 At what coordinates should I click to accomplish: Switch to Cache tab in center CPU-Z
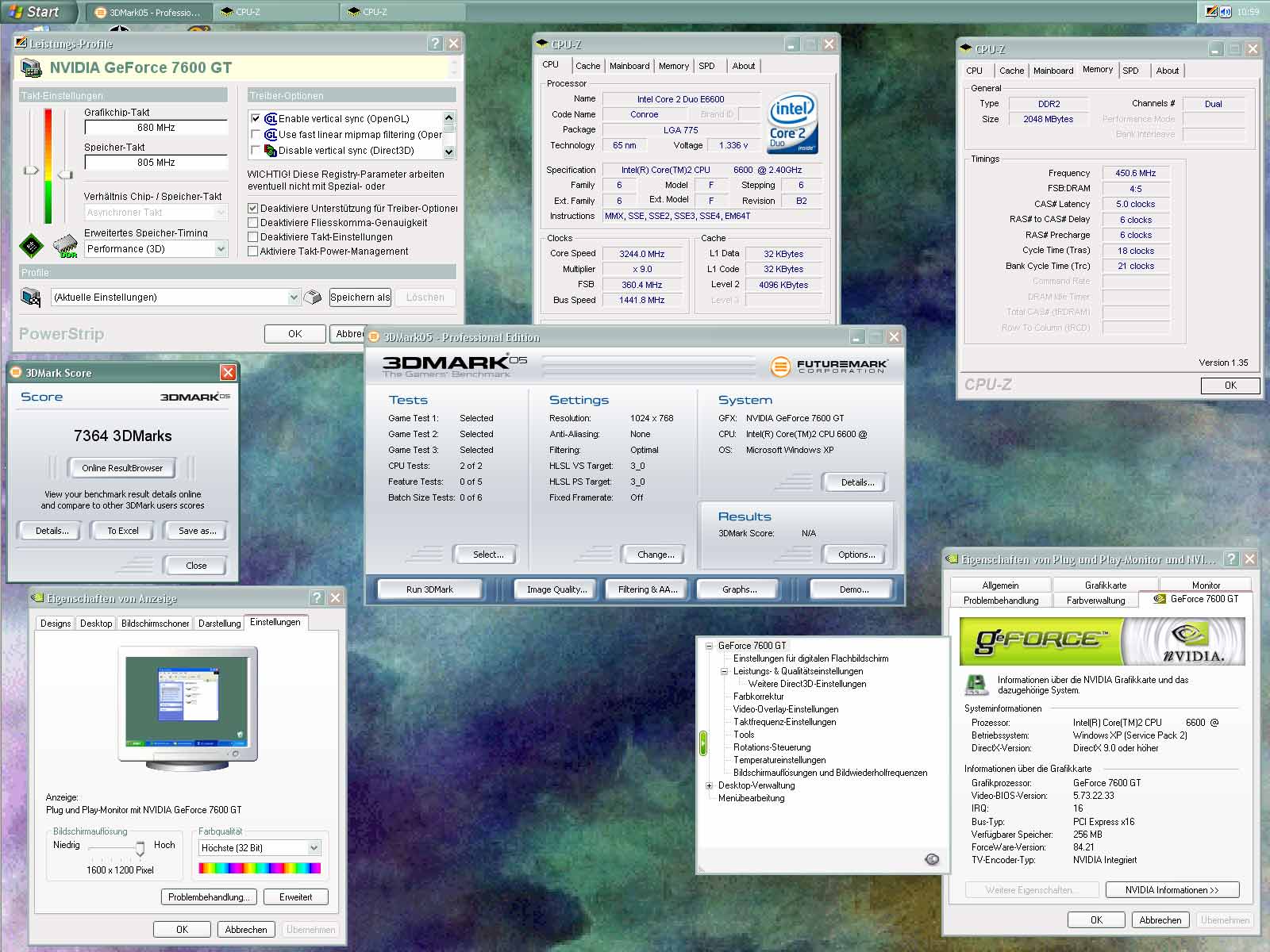587,66
